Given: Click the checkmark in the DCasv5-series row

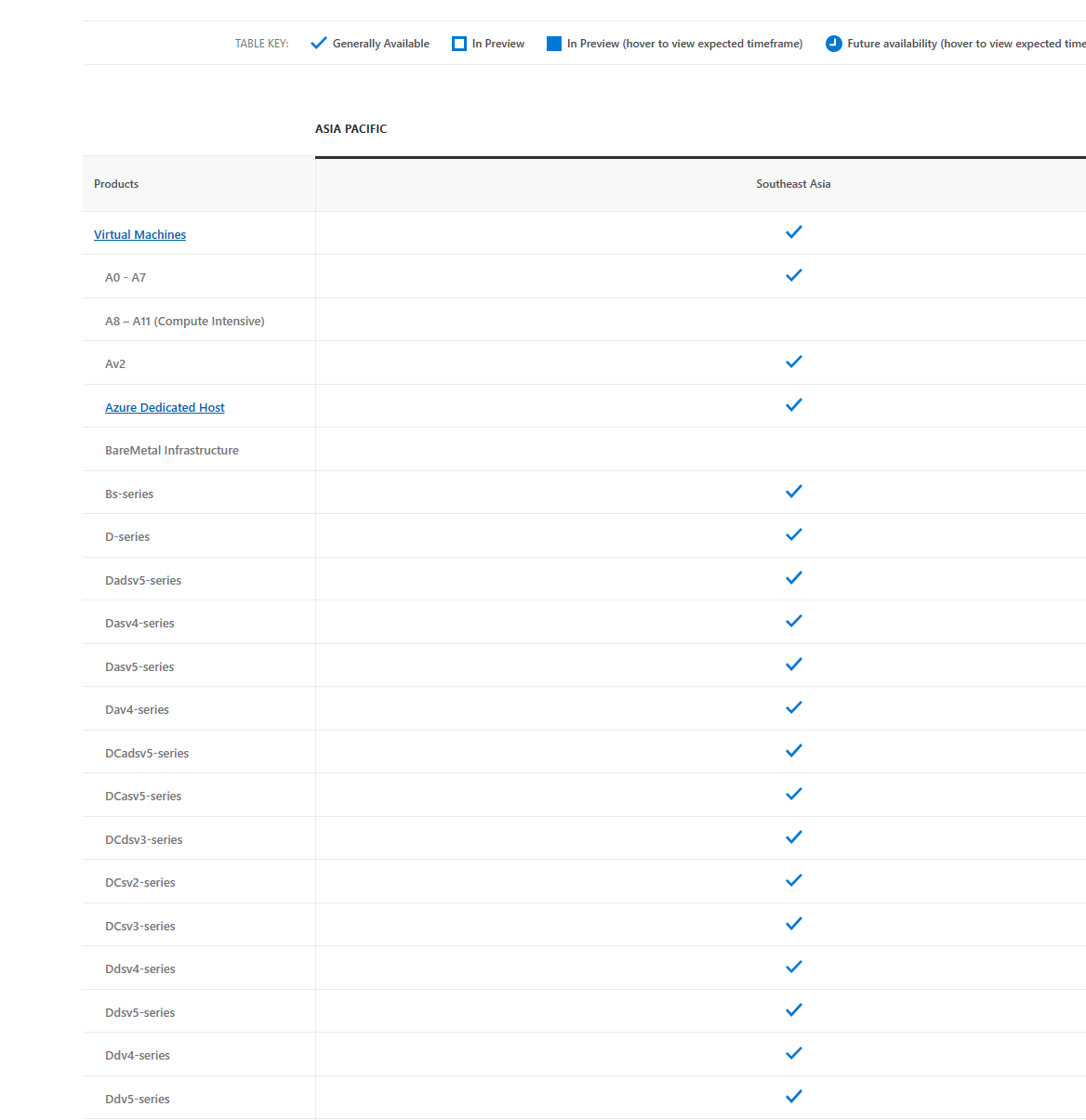Looking at the screenshot, I should click(x=794, y=794).
